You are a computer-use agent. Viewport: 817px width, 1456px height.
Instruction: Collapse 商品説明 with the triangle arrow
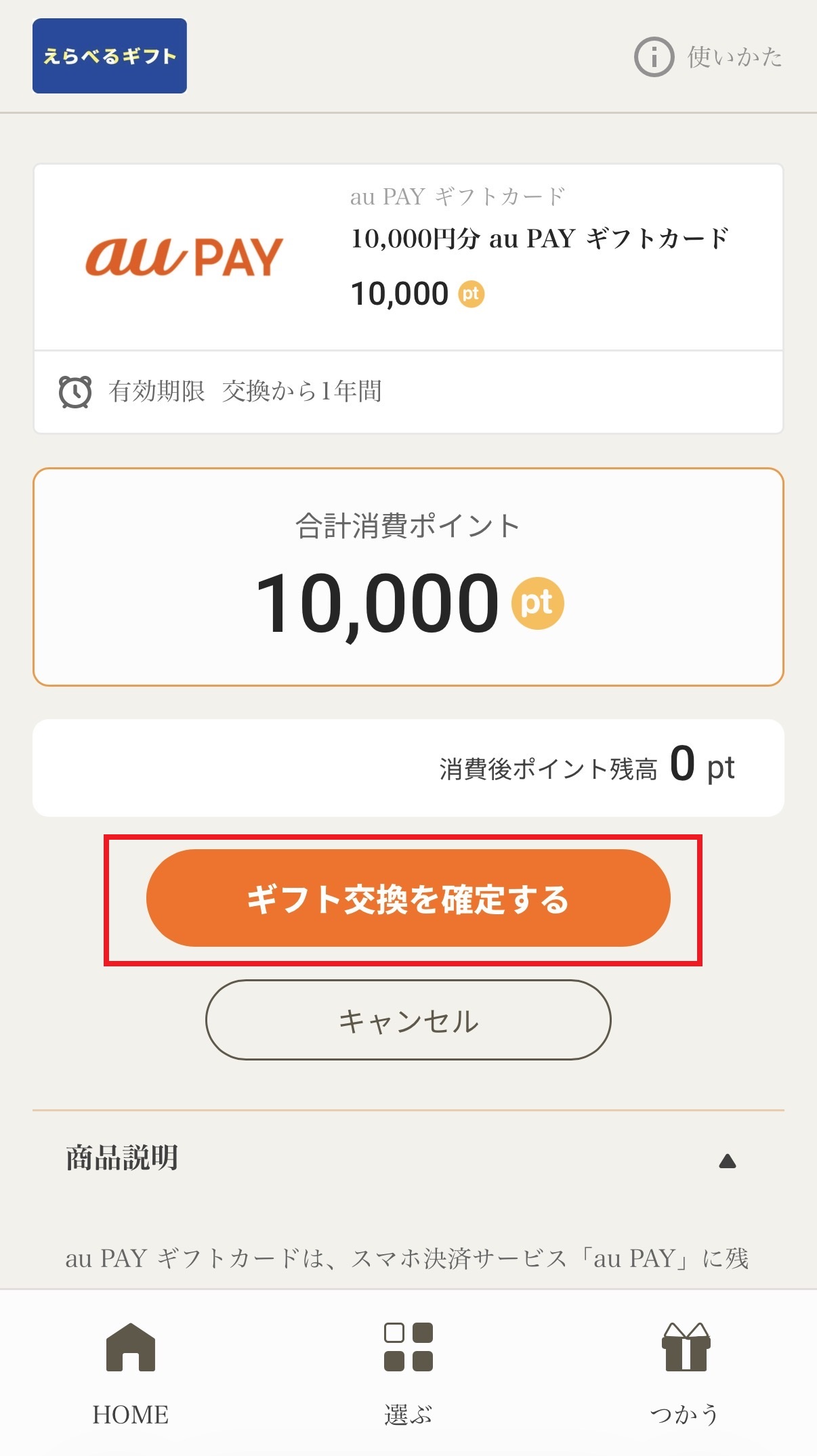pos(727,1161)
